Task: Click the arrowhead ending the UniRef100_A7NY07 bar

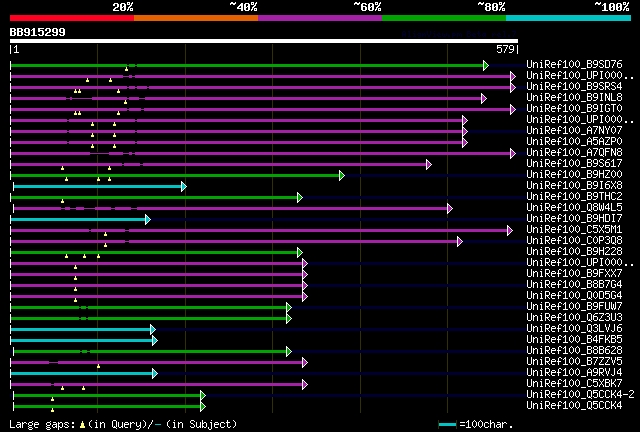Action: tap(465, 131)
